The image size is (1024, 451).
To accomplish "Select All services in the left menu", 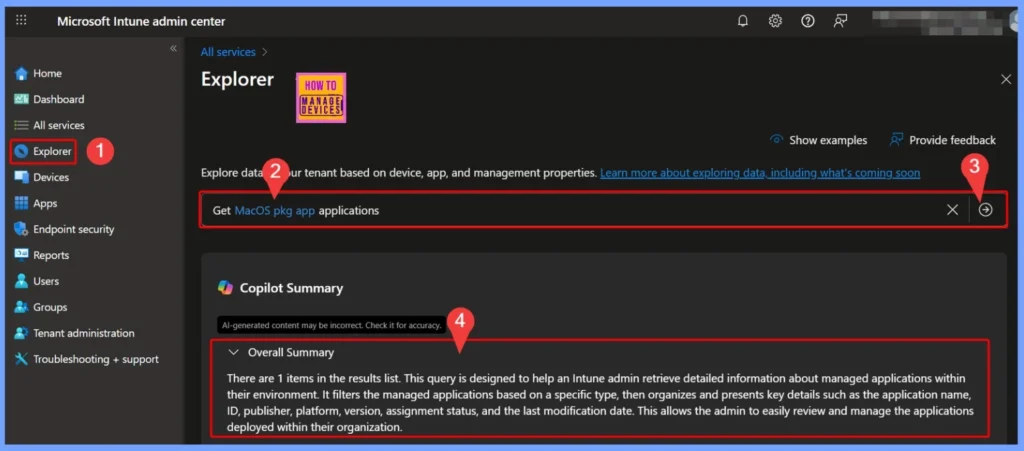I will (59, 125).
